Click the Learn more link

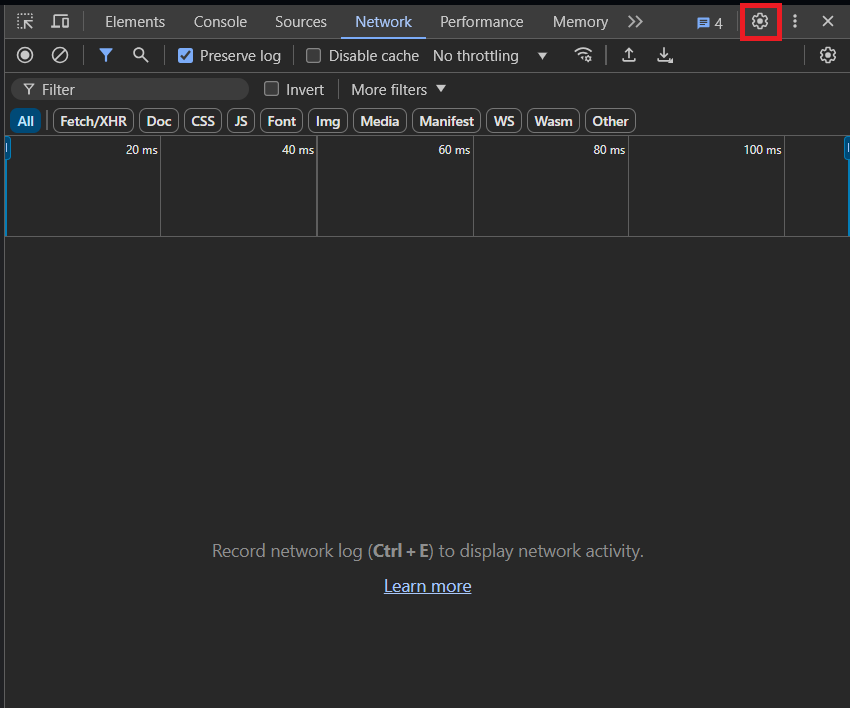(x=427, y=586)
